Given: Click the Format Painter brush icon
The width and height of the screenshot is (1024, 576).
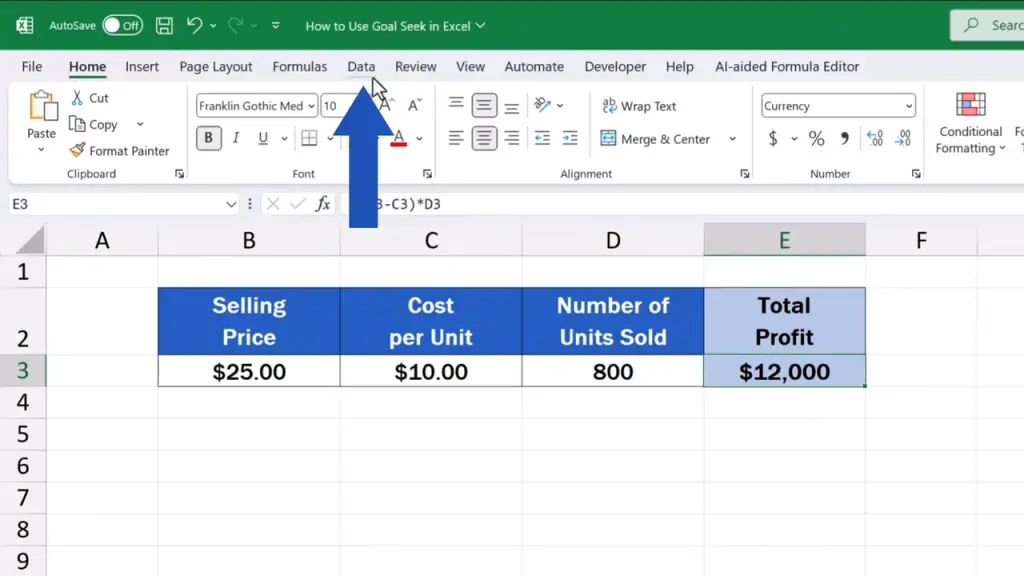Looking at the screenshot, I should coord(77,151).
